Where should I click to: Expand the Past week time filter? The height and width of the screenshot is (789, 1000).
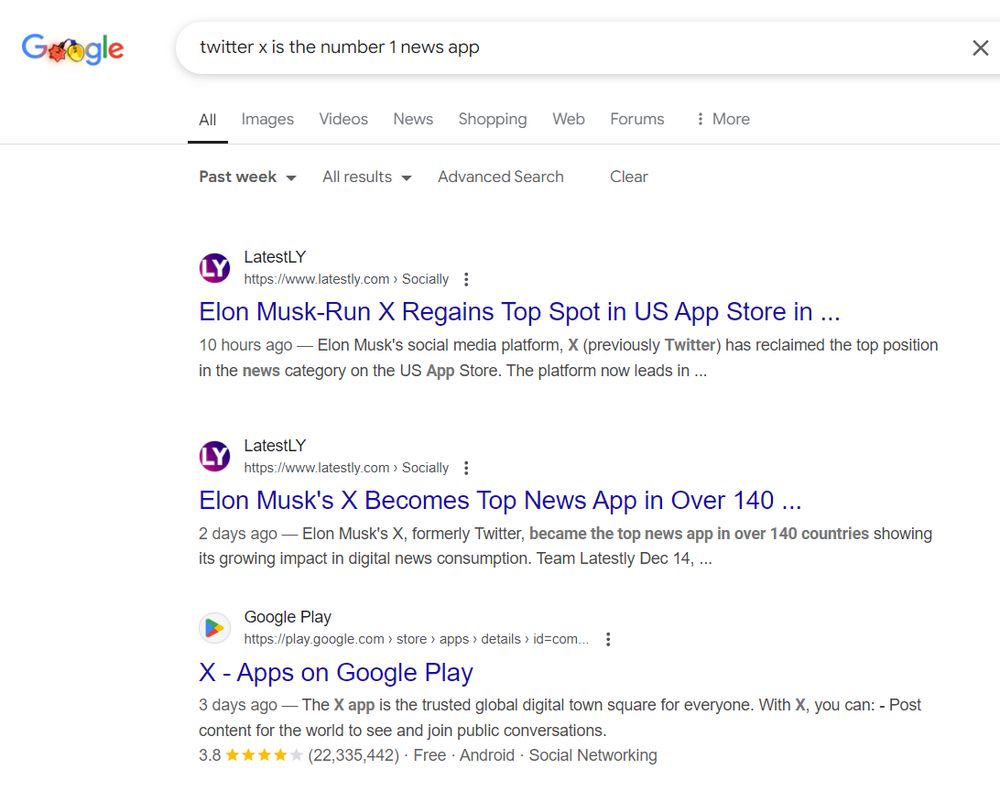[x=247, y=177]
